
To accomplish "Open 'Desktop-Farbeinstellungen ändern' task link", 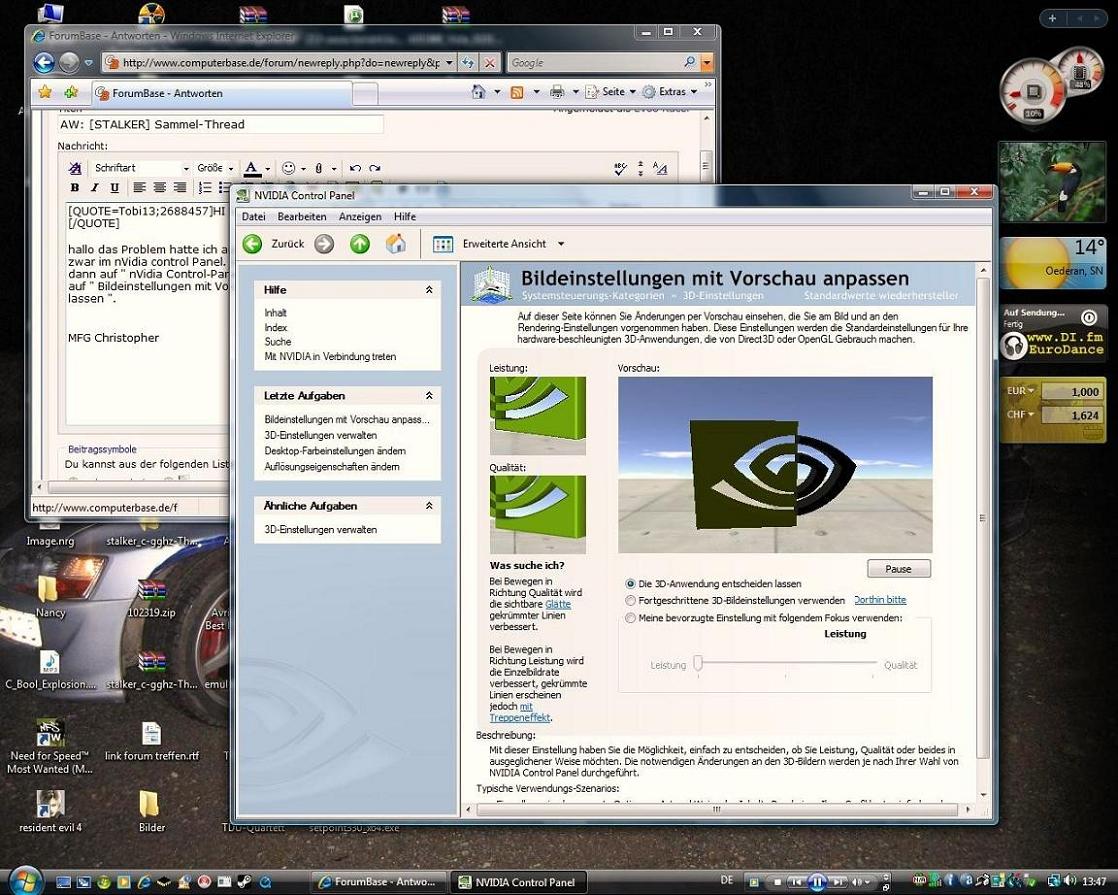I will [x=335, y=451].
